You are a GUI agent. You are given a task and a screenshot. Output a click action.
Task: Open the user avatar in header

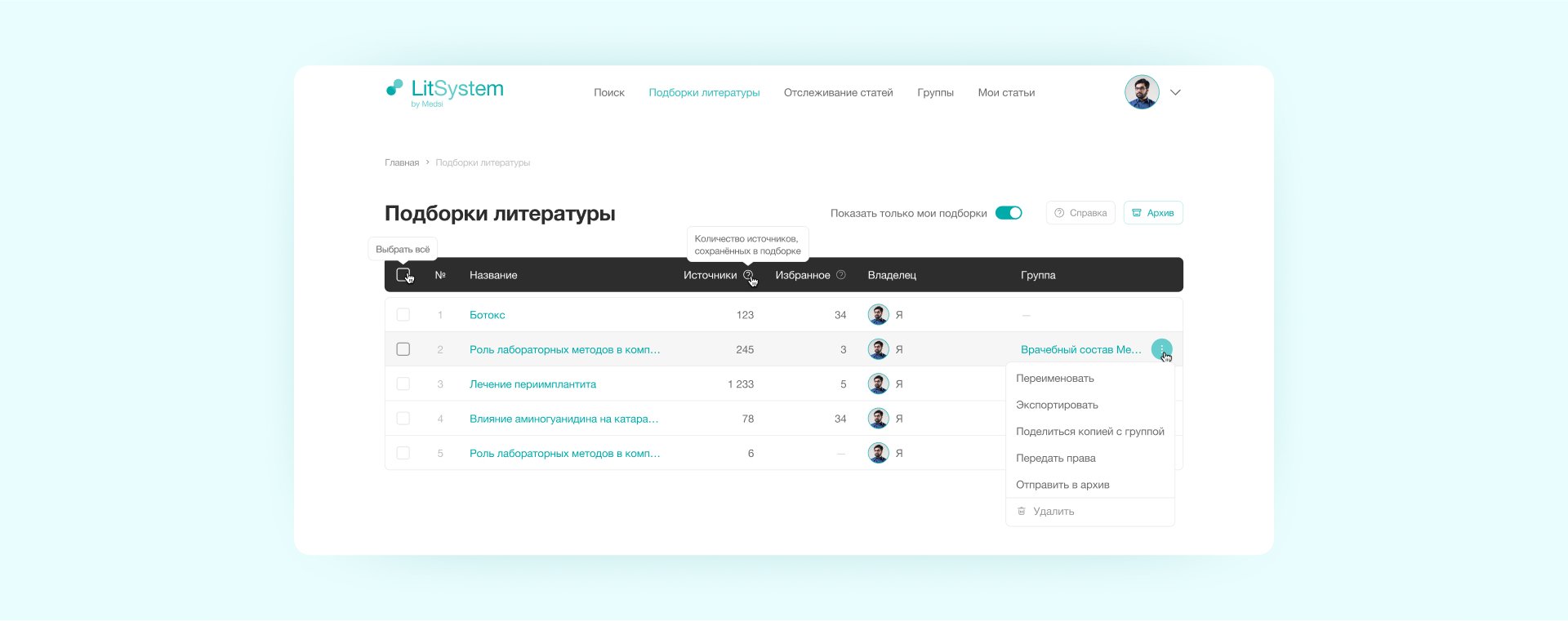click(x=1142, y=92)
